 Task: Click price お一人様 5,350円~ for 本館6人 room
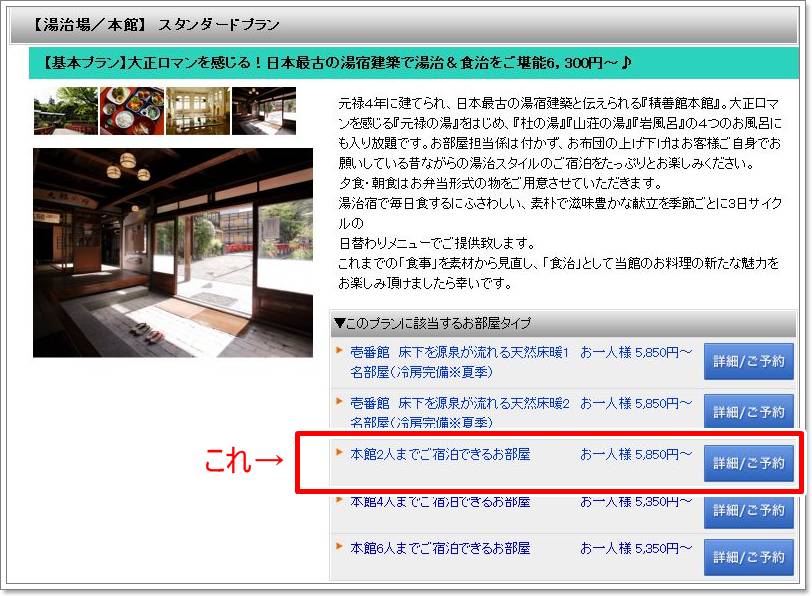[636, 548]
